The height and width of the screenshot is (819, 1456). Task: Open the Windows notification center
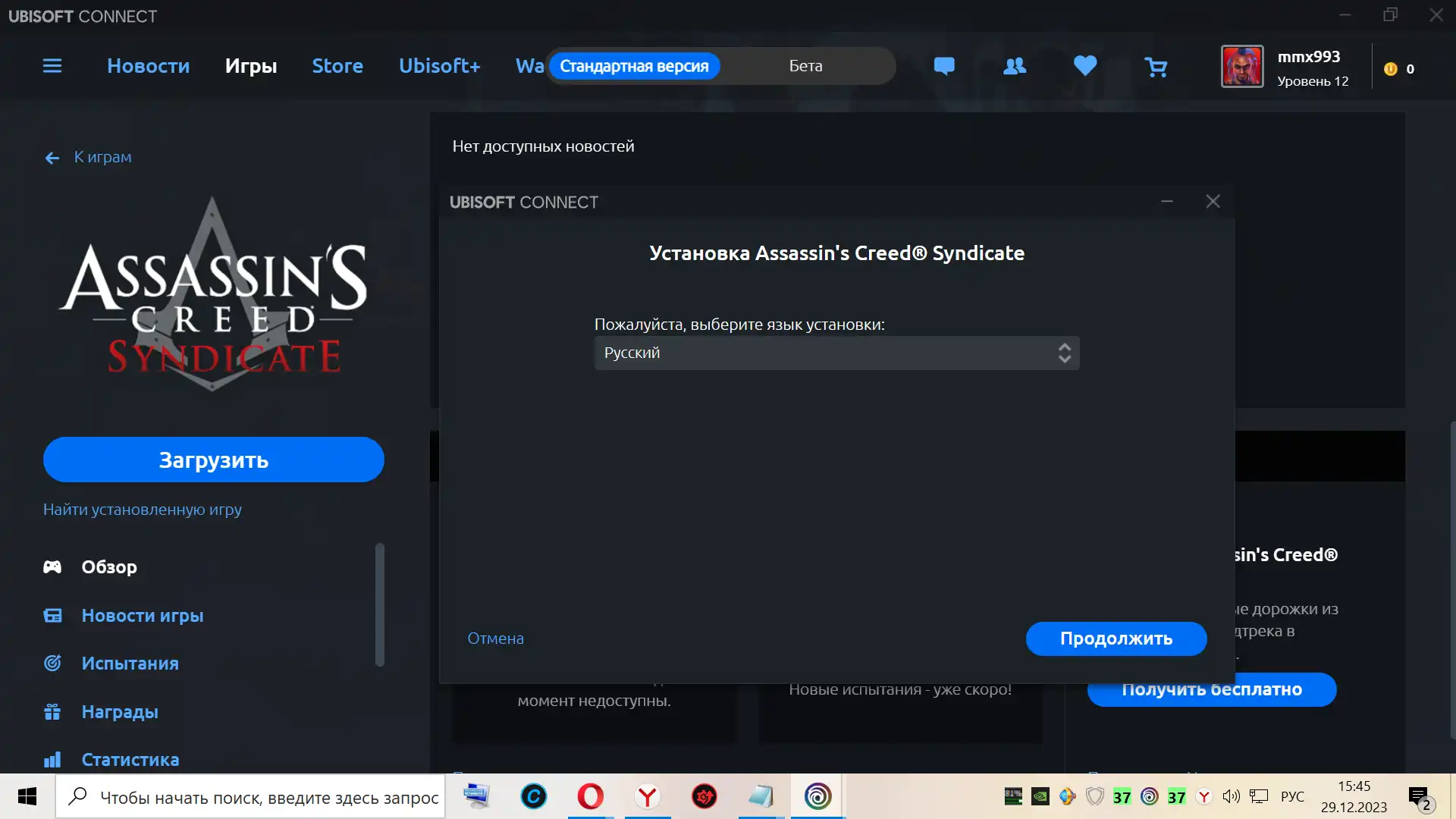coord(1420,797)
